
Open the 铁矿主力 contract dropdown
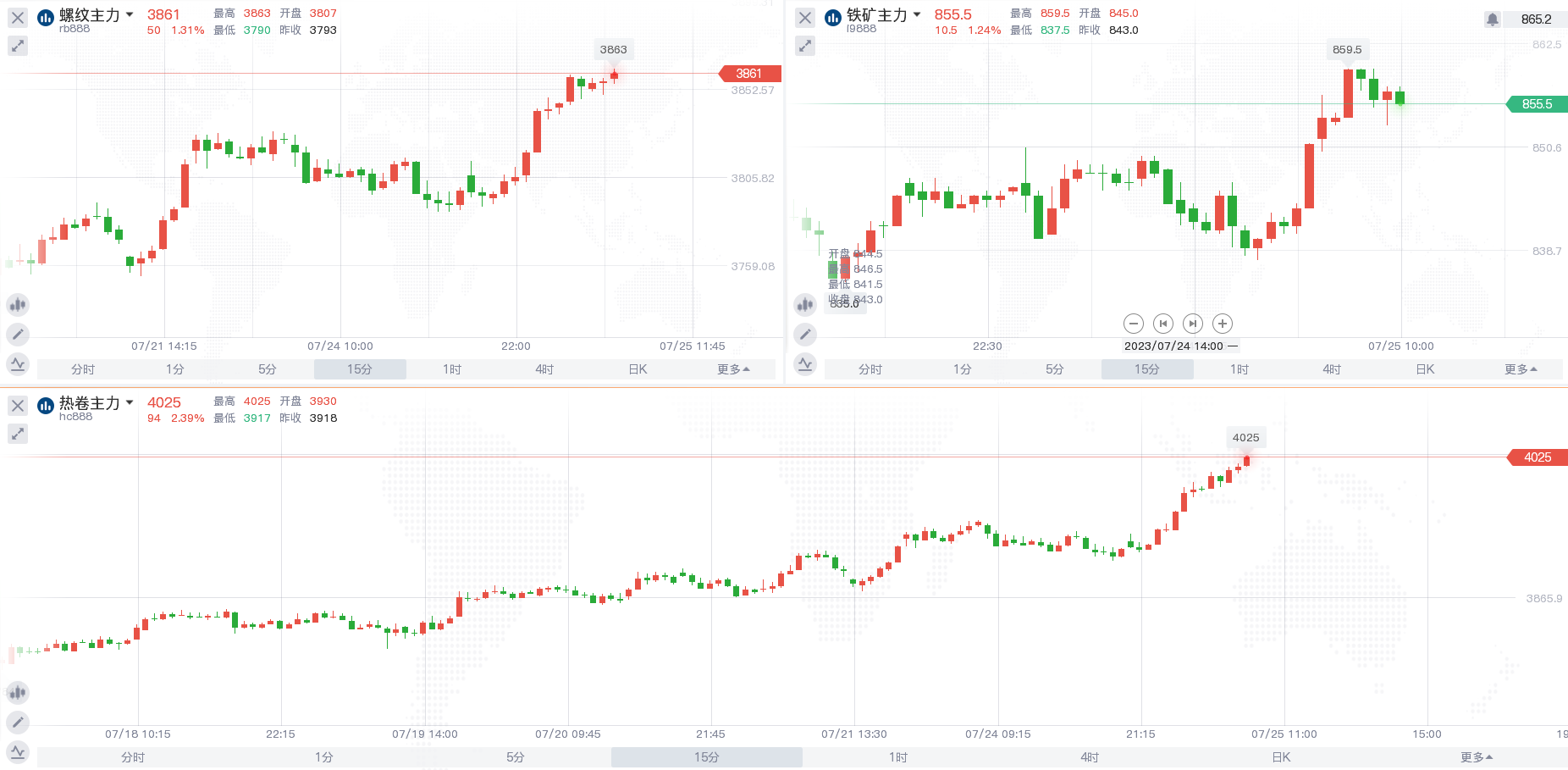[917, 14]
